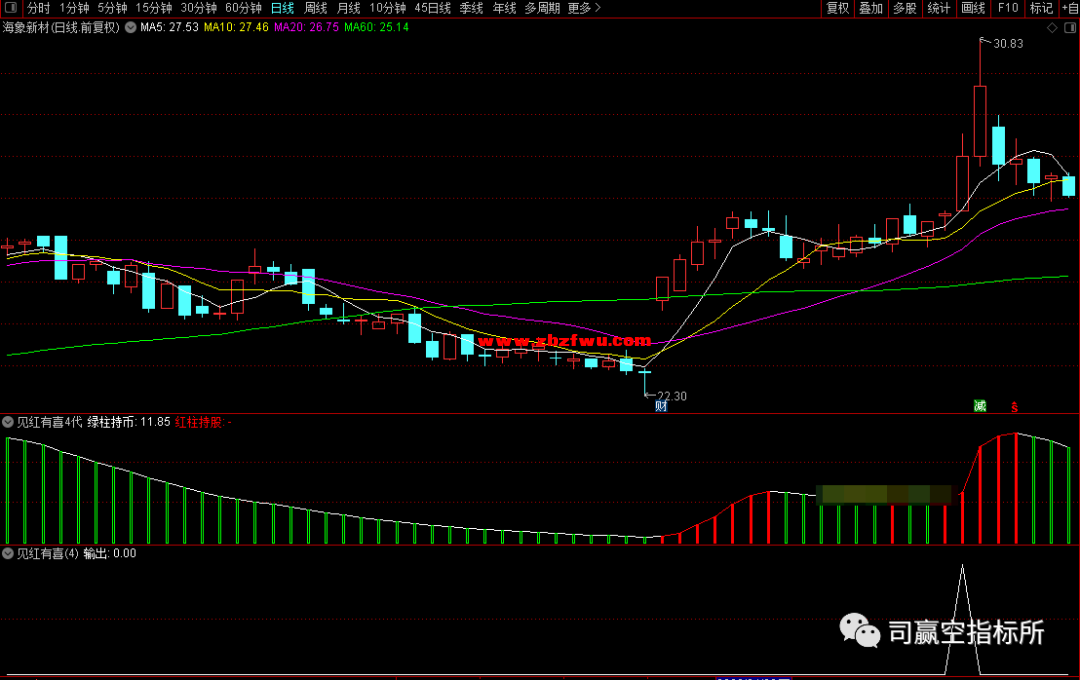Click the red 红柱持股 label
The image size is (1080, 680).
pos(203,422)
